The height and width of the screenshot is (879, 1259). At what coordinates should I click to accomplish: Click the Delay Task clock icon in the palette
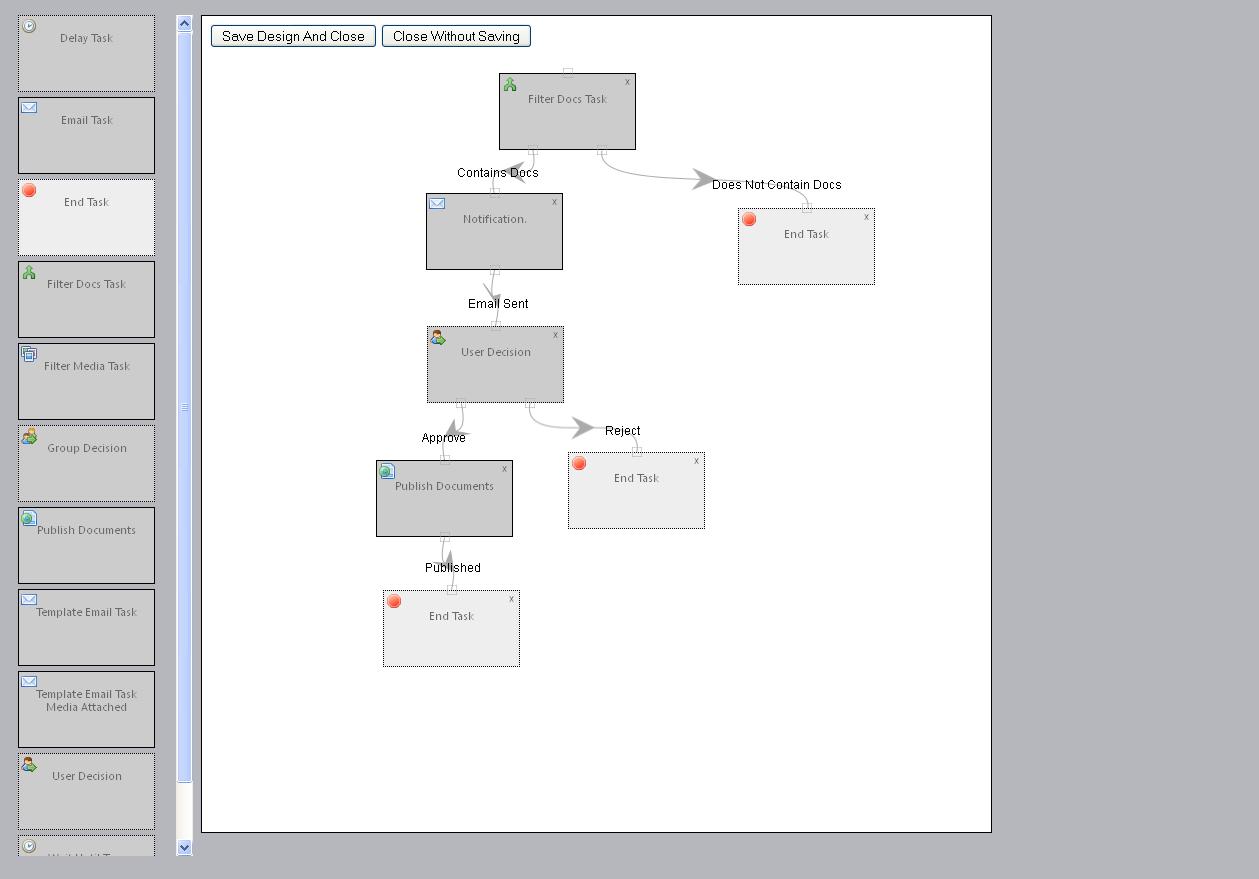point(29,26)
